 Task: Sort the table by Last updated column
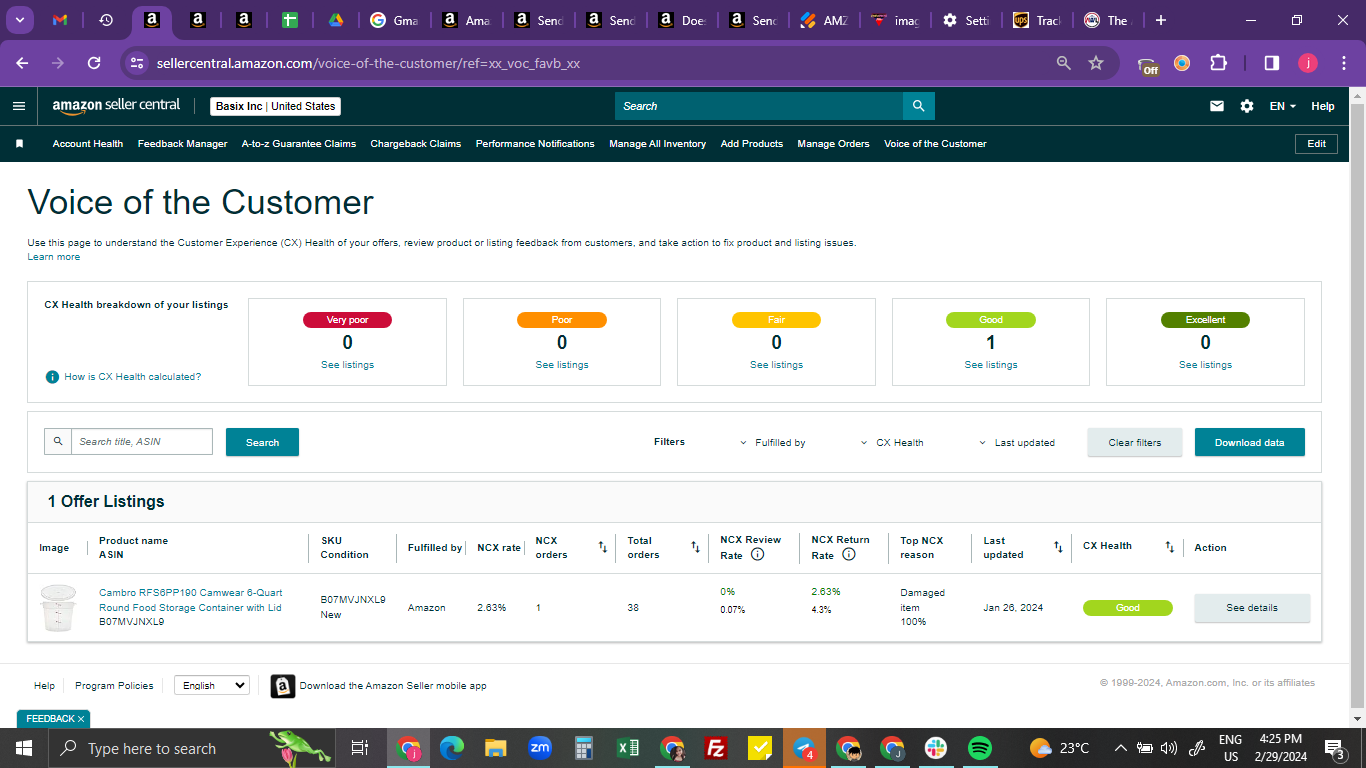tap(1058, 547)
